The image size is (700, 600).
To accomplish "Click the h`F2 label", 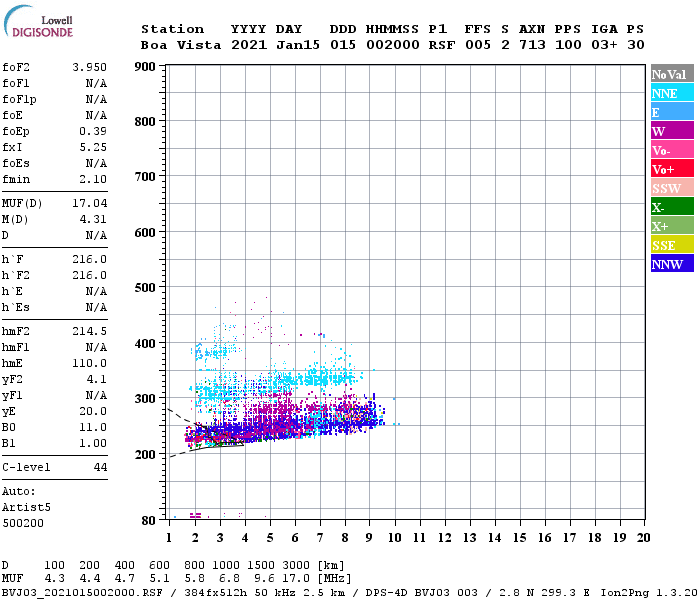I will click(16, 275).
